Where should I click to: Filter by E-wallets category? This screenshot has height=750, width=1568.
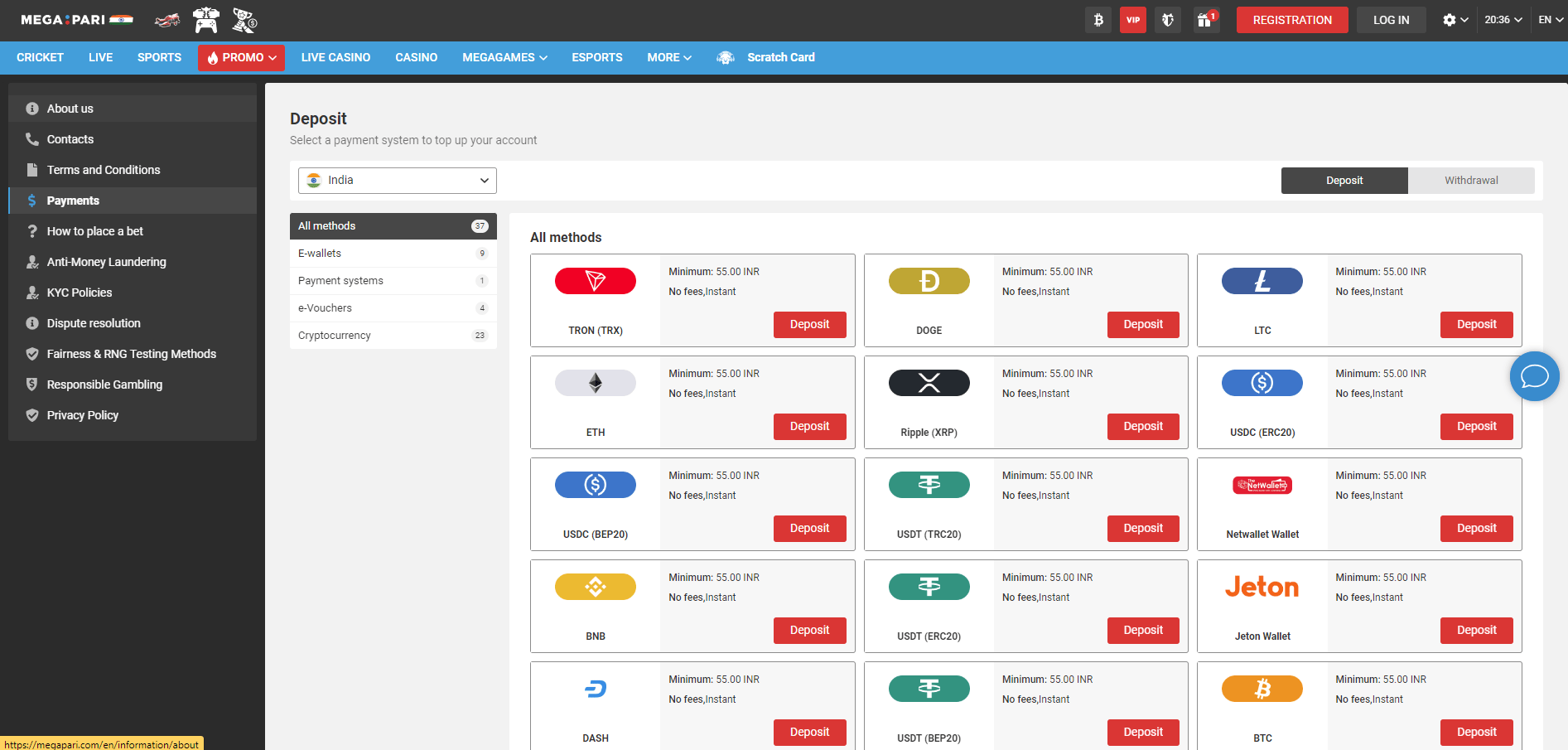(393, 254)
